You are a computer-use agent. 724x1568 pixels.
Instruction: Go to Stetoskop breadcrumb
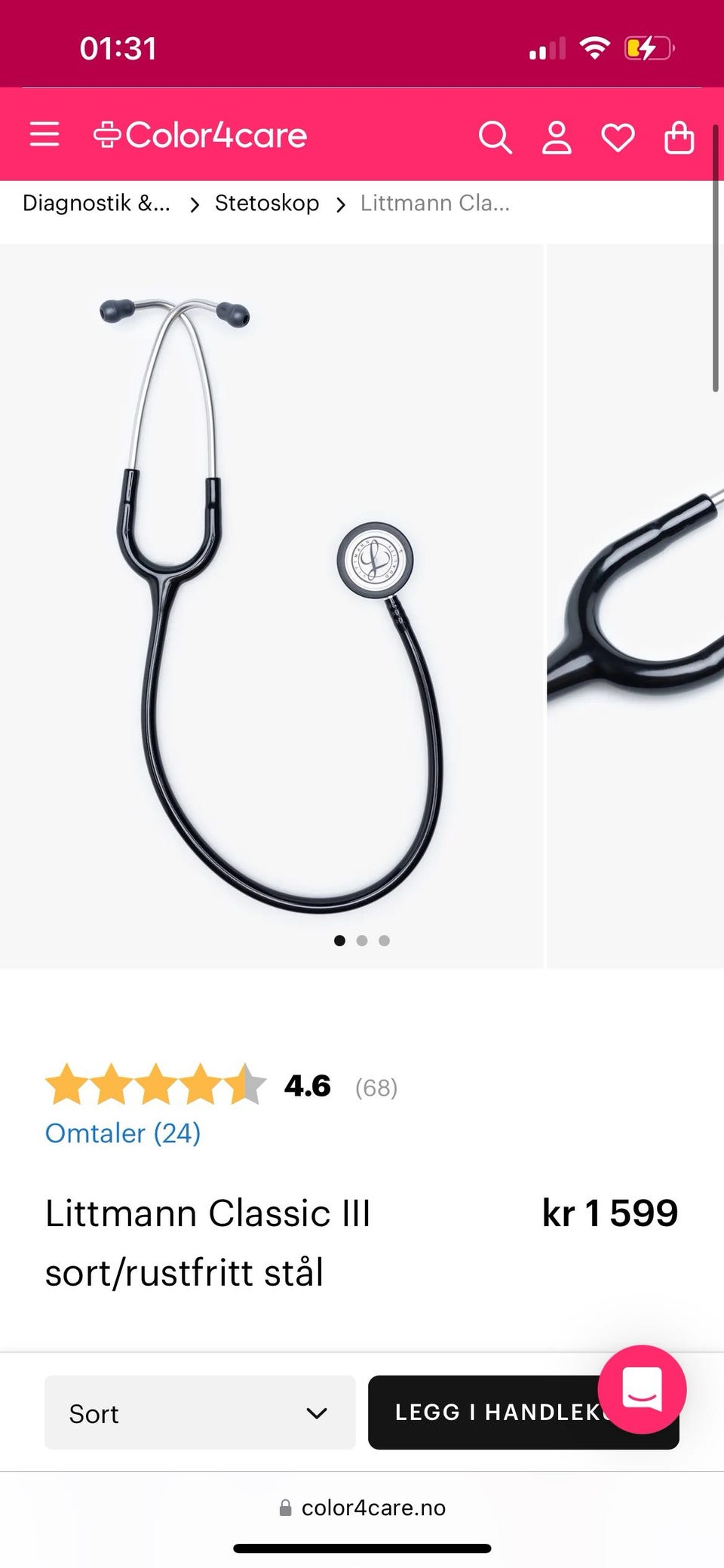pyautogui.click(x=267, y=203)
